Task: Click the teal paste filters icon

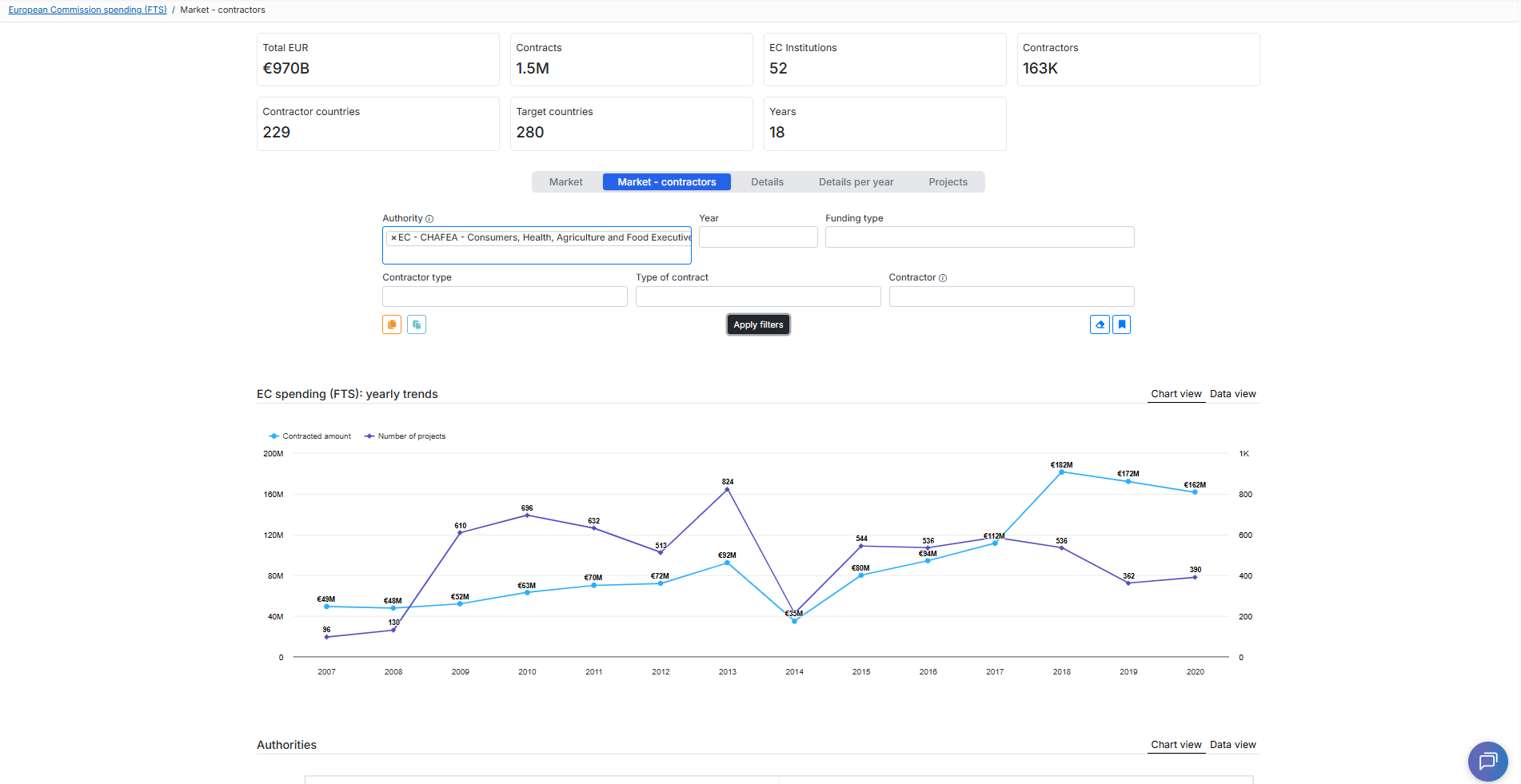Action: click(x=417, y=324)
